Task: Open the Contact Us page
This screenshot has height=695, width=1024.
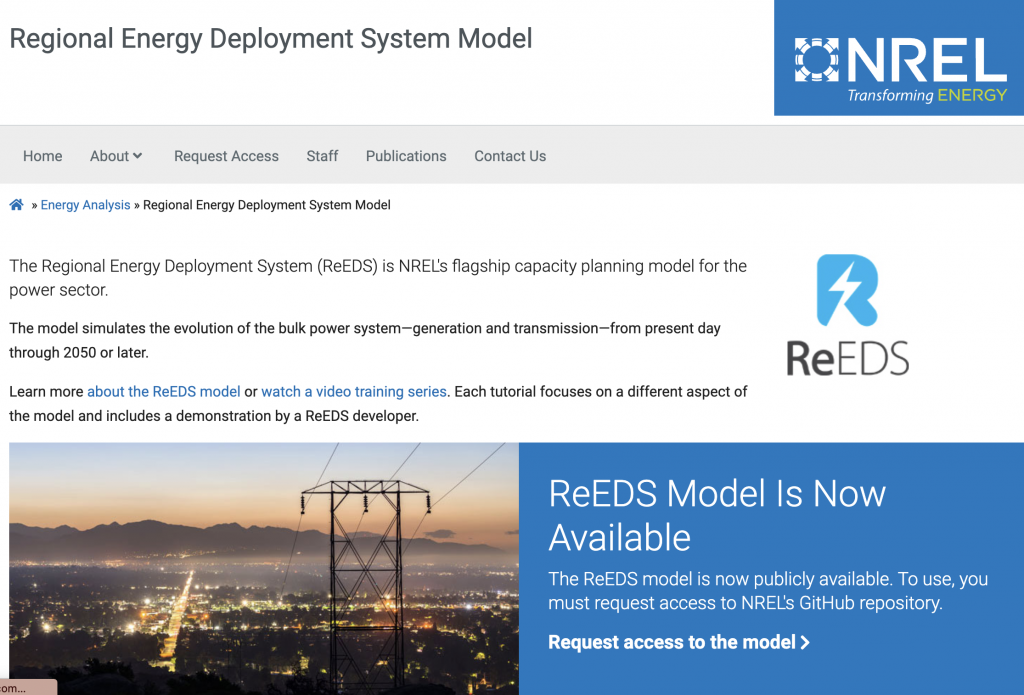Action: [510, 156]
